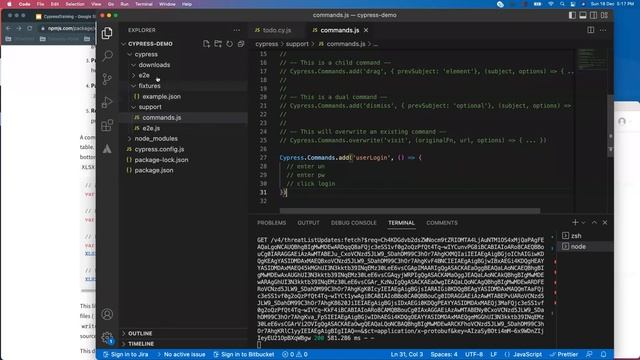The width and height of the screenshot is (640, 360).
Task: Close the terminal panel
Action: tap(605, 222)
